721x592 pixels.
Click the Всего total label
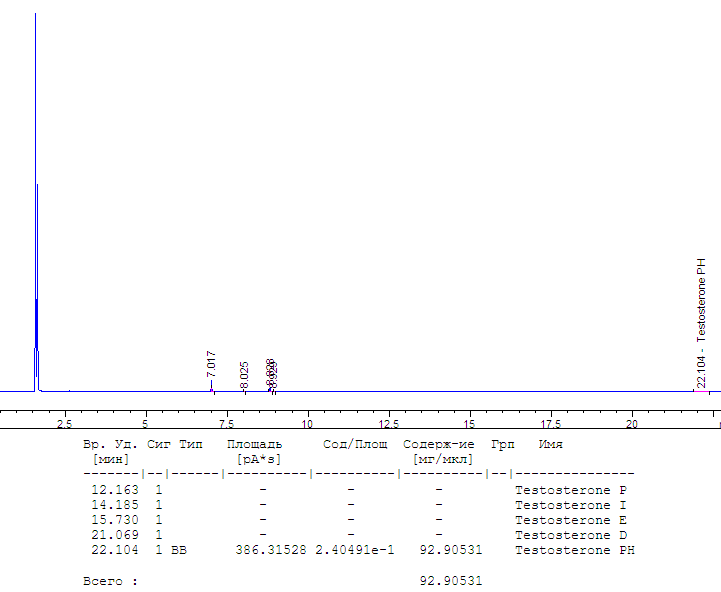[x=106, y=581]
